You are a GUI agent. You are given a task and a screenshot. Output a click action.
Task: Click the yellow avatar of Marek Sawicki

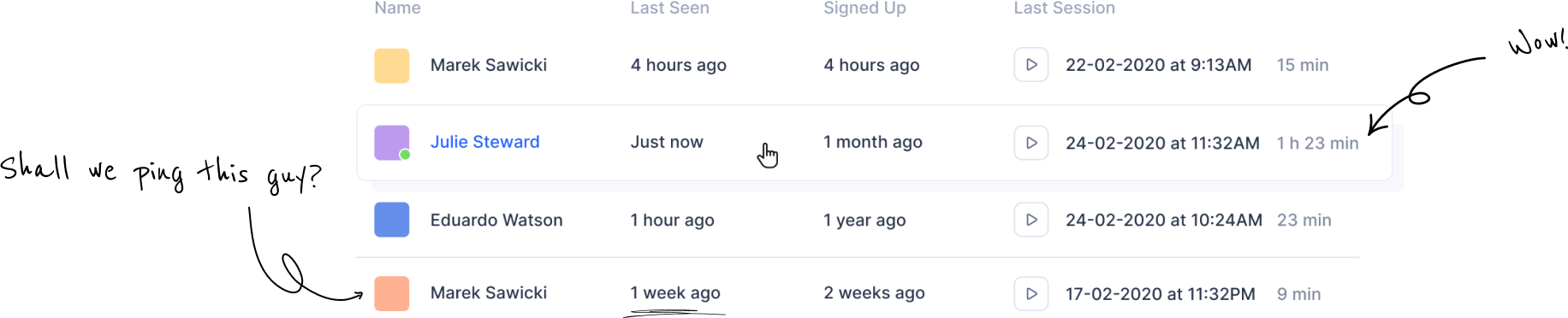[x=392, y=66]
